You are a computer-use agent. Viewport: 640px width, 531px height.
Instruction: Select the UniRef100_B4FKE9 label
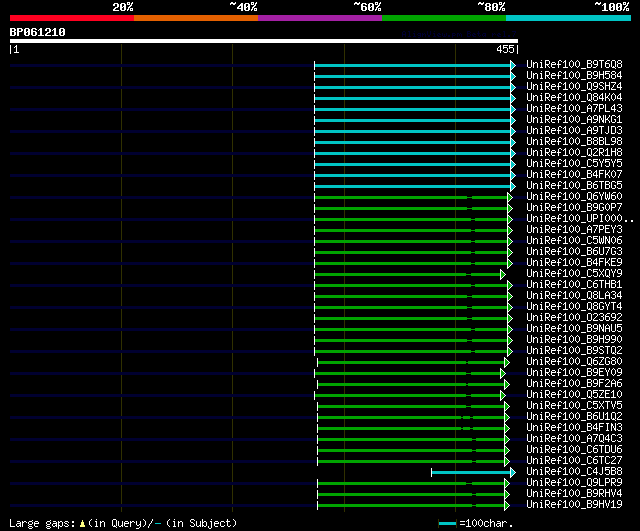(574, 263)
